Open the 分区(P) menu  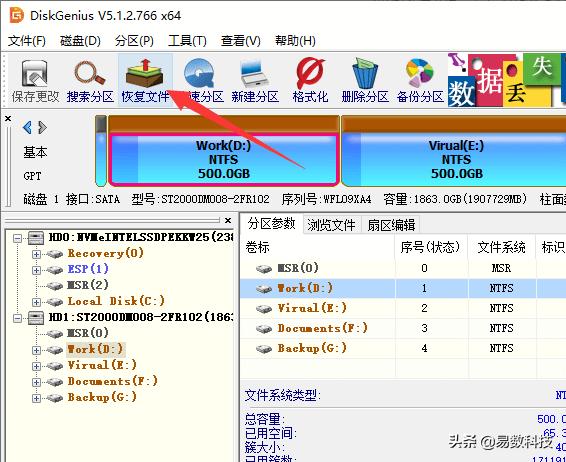[x=134, y=40]
